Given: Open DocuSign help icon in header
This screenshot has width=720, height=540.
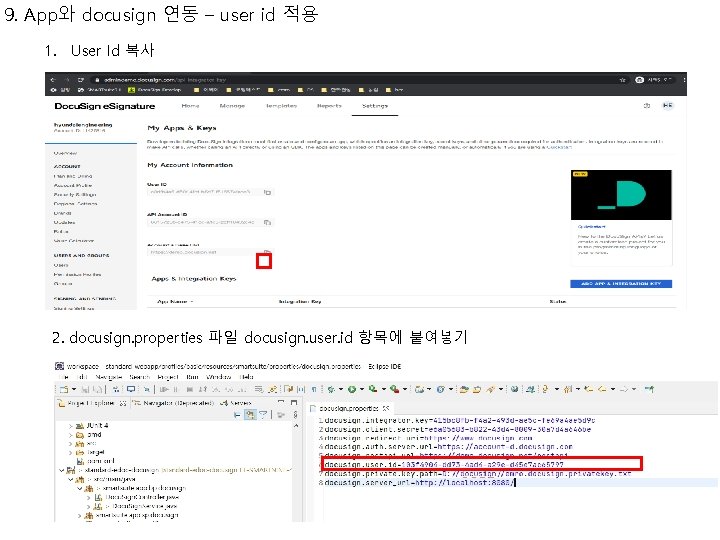Looking at the screenshot, I should (647, 106).
